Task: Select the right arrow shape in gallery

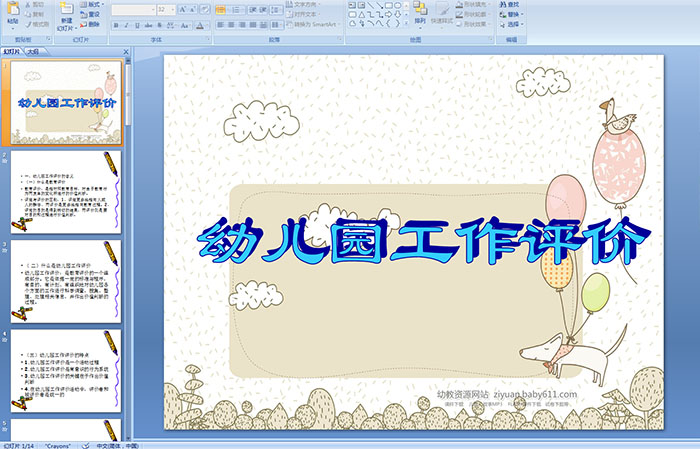Action: tap(388, 14)
